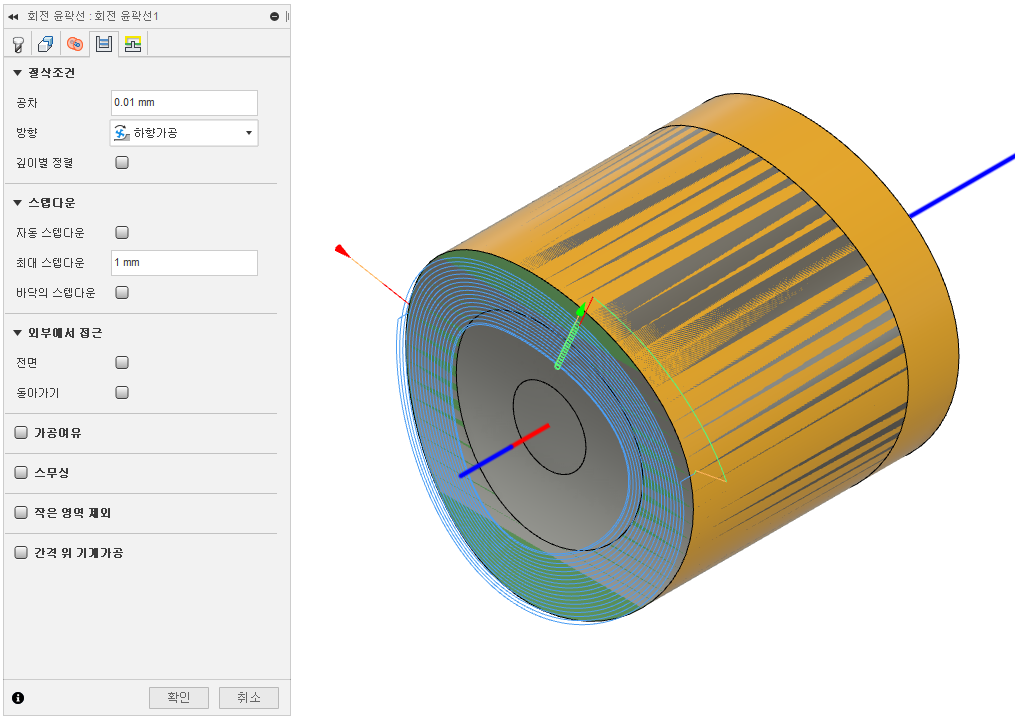The height and width of the screenshot is (717, 1015).
Task: Collapse the 스텝다운 section
Action: 17,203
